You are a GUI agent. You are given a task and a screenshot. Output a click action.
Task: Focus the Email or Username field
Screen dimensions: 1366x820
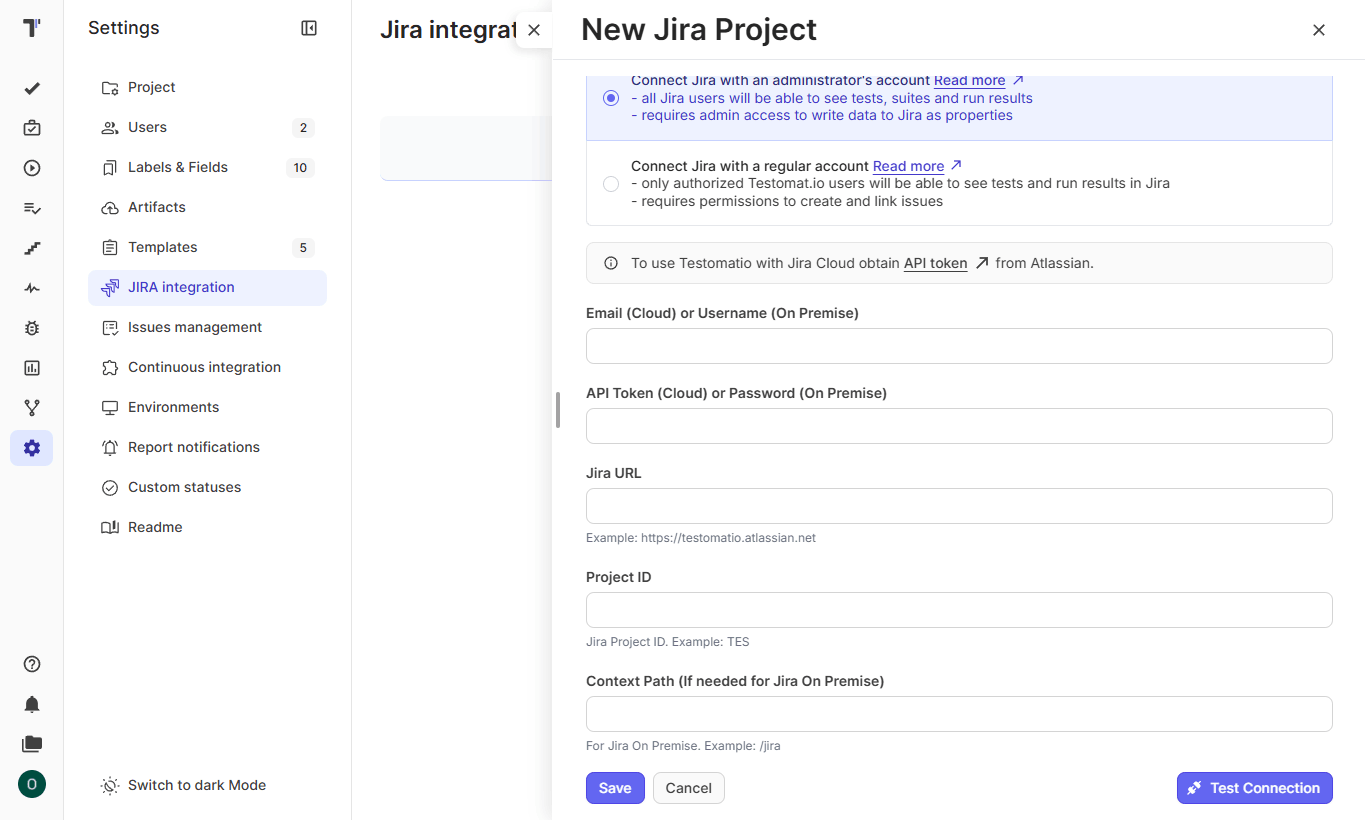(959, 346)
